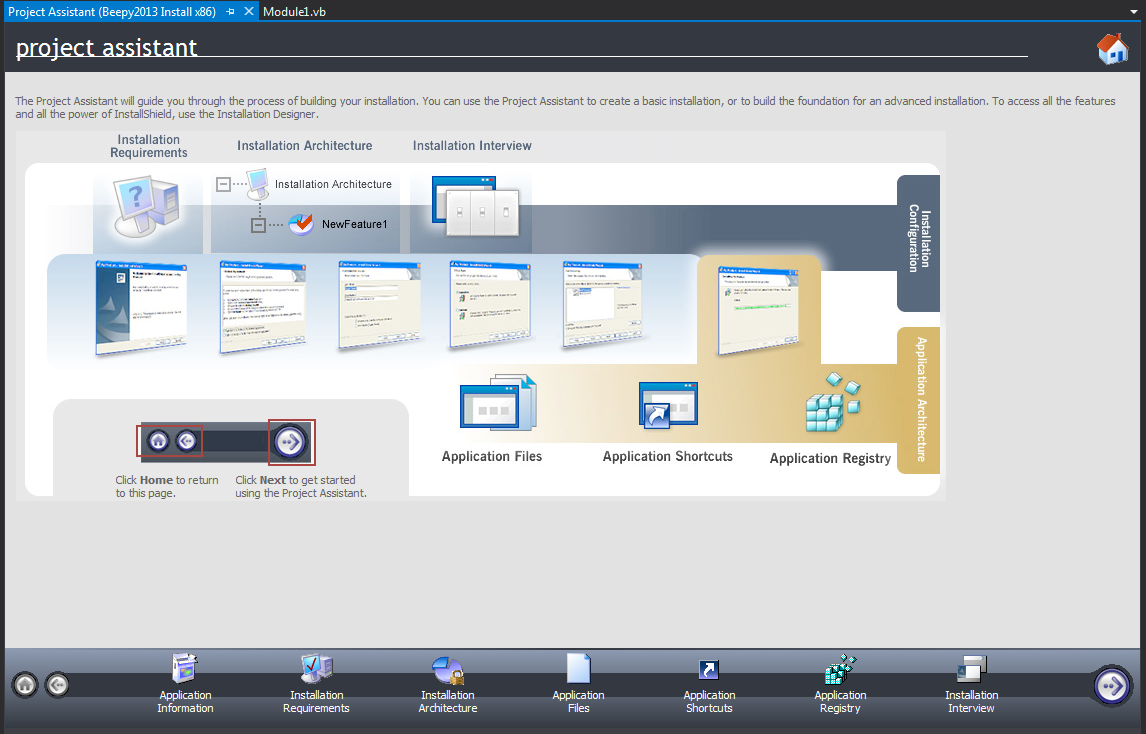Open Installation Requirements from the bottom bar
The width and height of the screenshot is (1146, 734).
pyautogui.click(x=316, y=669)
